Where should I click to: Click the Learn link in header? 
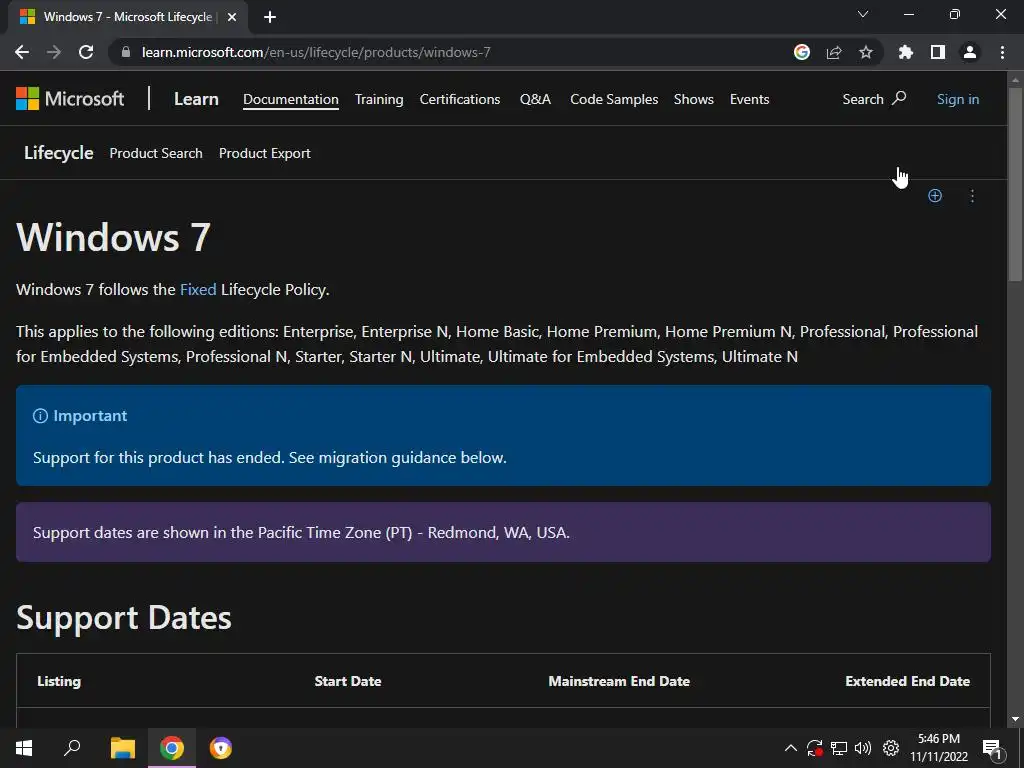[196, 99]
